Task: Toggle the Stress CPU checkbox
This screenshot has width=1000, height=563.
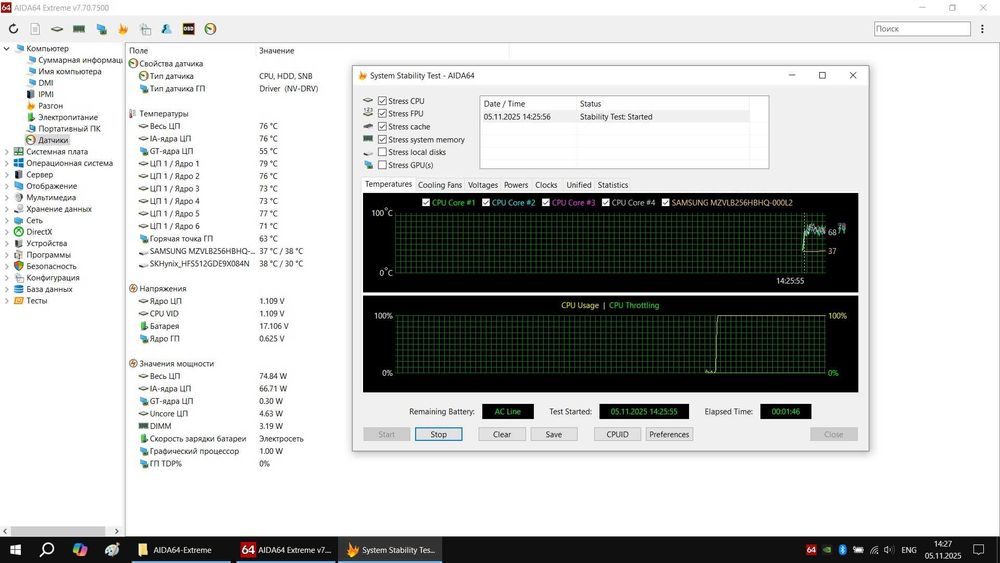Action: pyautogui.click(x=383, y=101)
